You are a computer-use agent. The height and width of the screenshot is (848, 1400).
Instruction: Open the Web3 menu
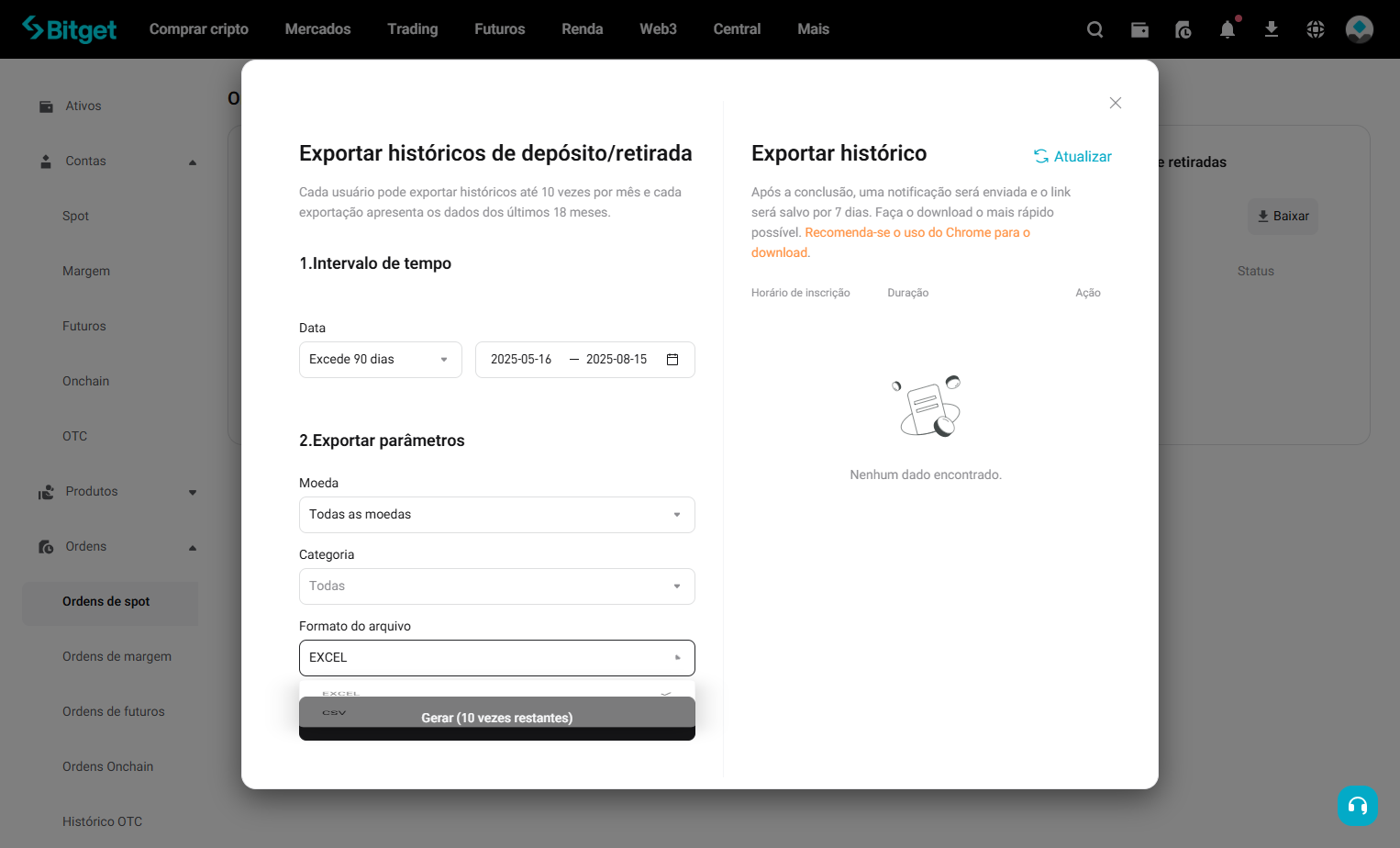[658, 29]
